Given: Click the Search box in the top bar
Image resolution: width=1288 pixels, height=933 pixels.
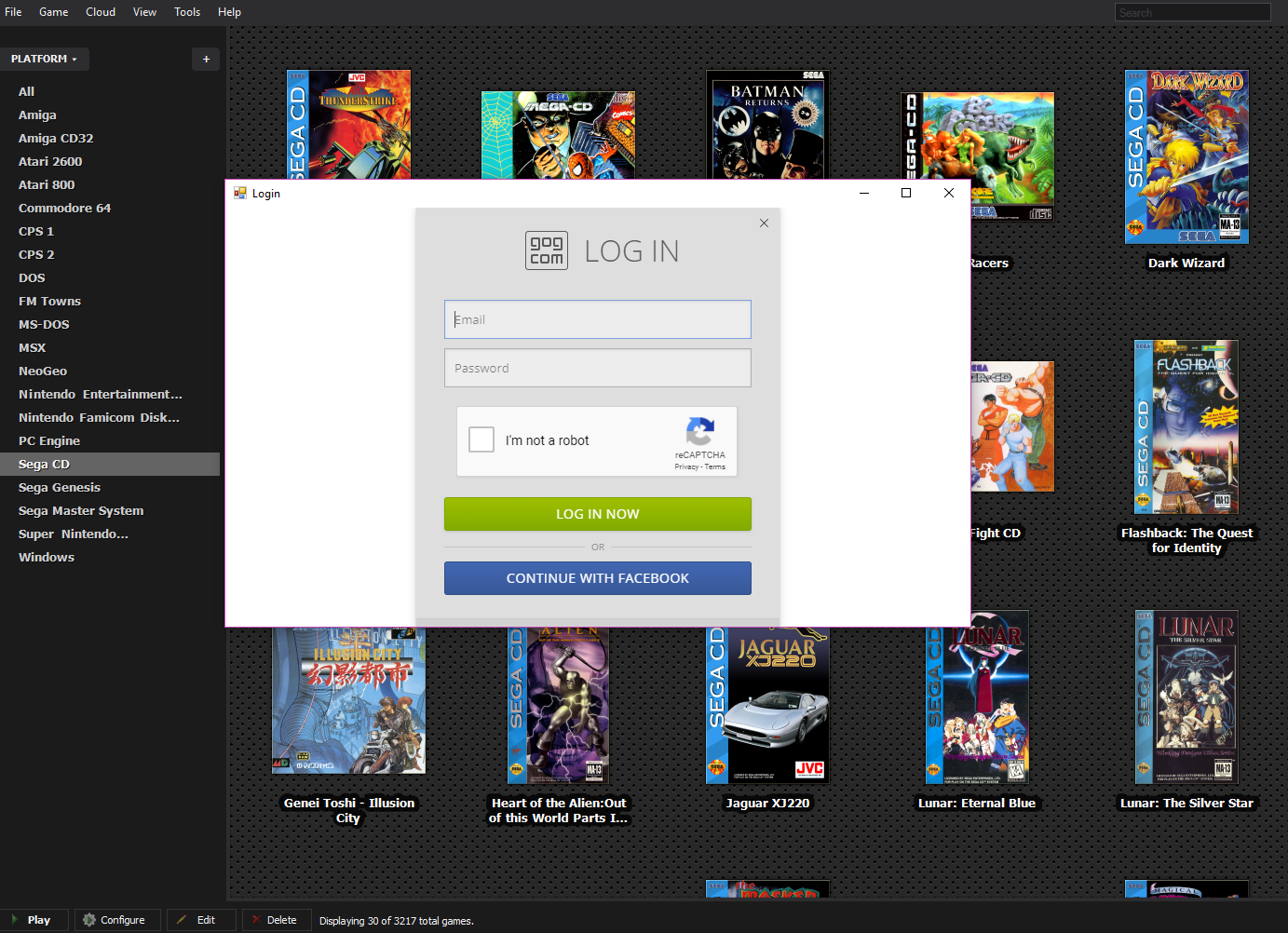Looking at the screenshot, I should coord(1192,12).
